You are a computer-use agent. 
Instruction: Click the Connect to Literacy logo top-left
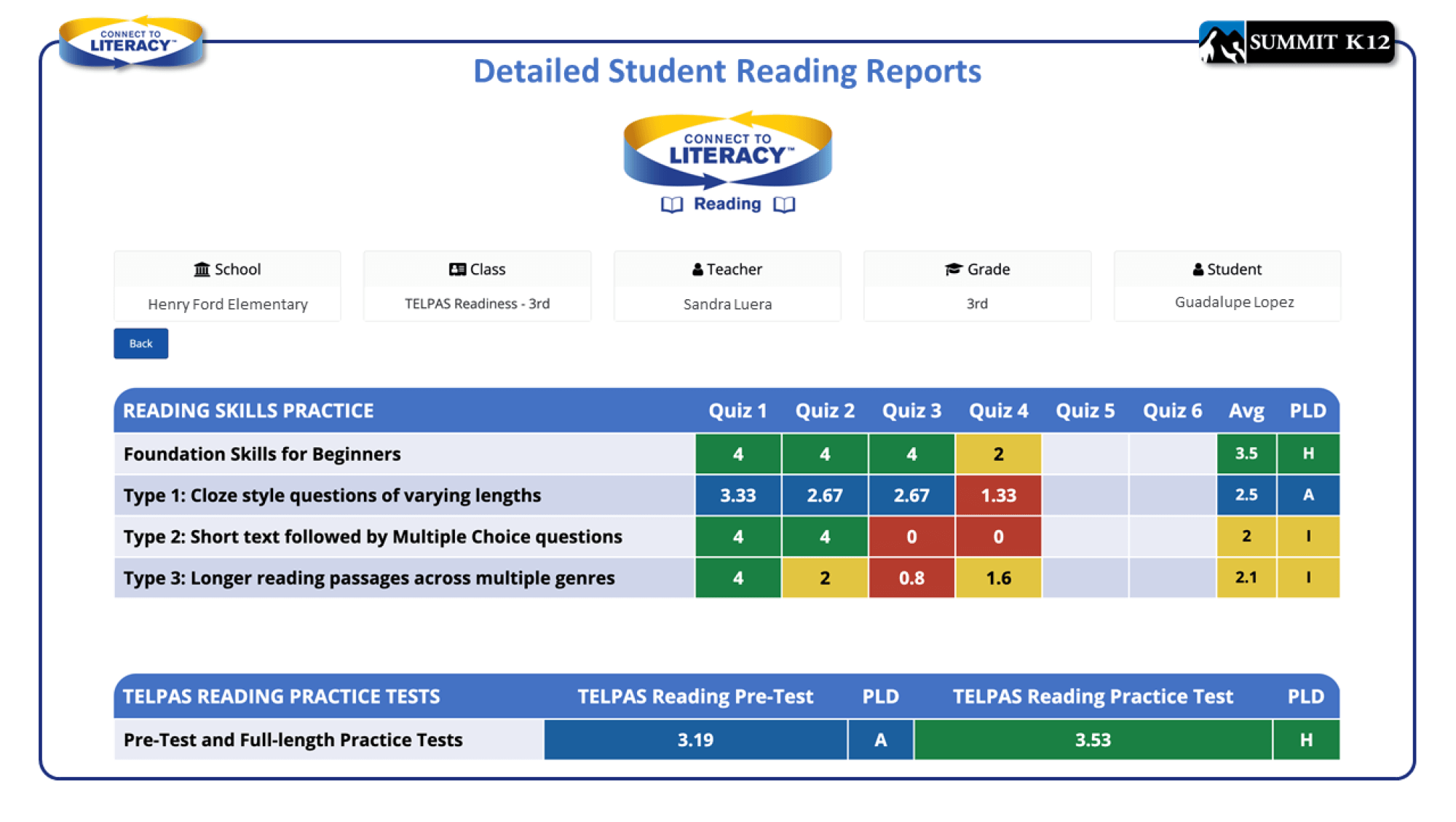tap(131, 42)
